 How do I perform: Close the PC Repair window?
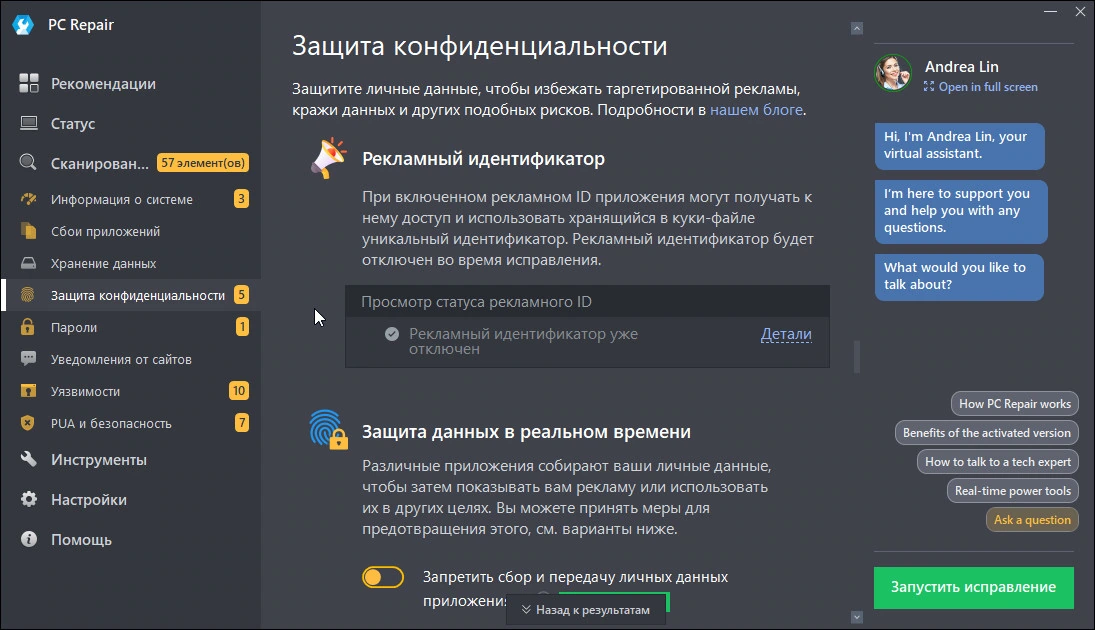tap(1080, 12)
